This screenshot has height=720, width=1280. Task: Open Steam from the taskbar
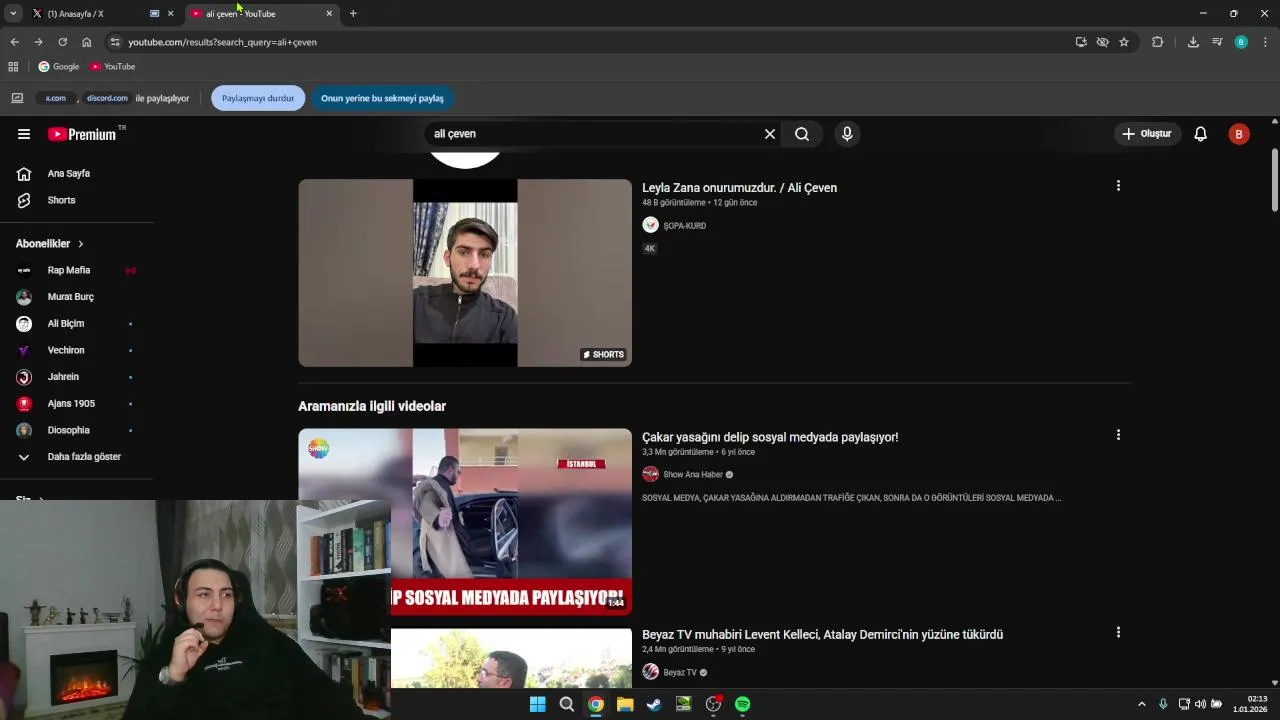pos(654,704)
